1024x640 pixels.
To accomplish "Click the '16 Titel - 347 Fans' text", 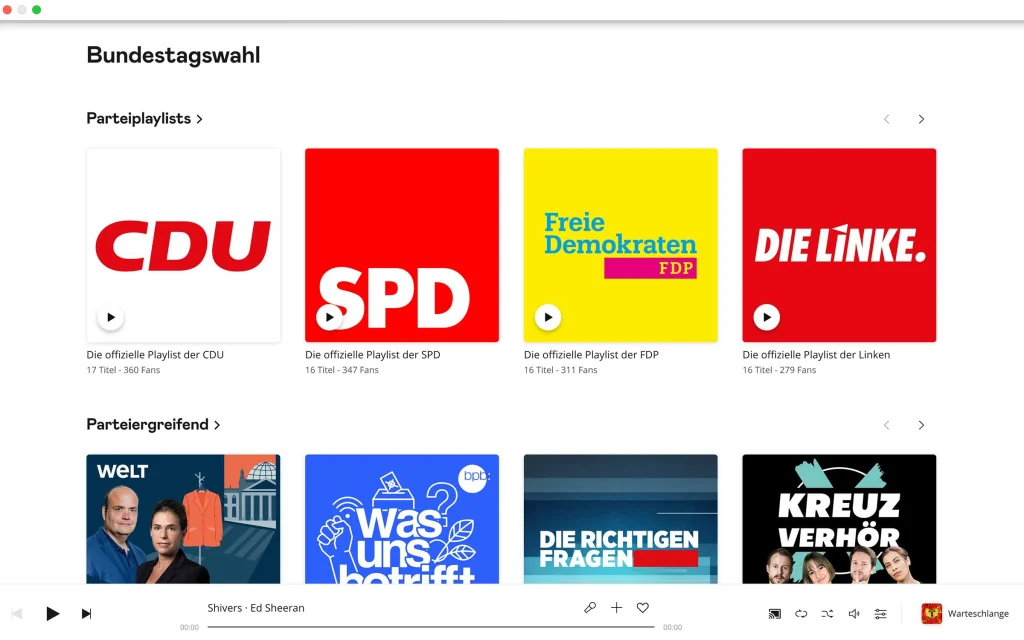I will click(x=342, y=370).
